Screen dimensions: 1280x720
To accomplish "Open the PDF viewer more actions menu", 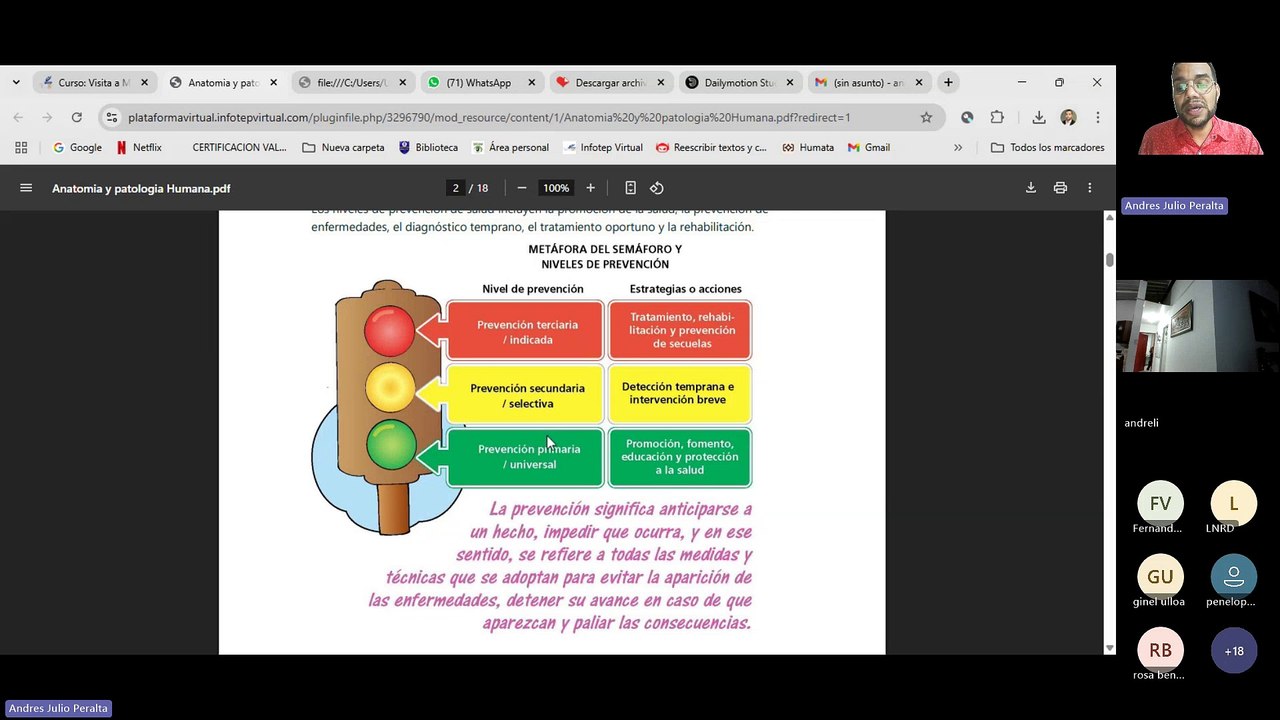I will click(1089, 188).
